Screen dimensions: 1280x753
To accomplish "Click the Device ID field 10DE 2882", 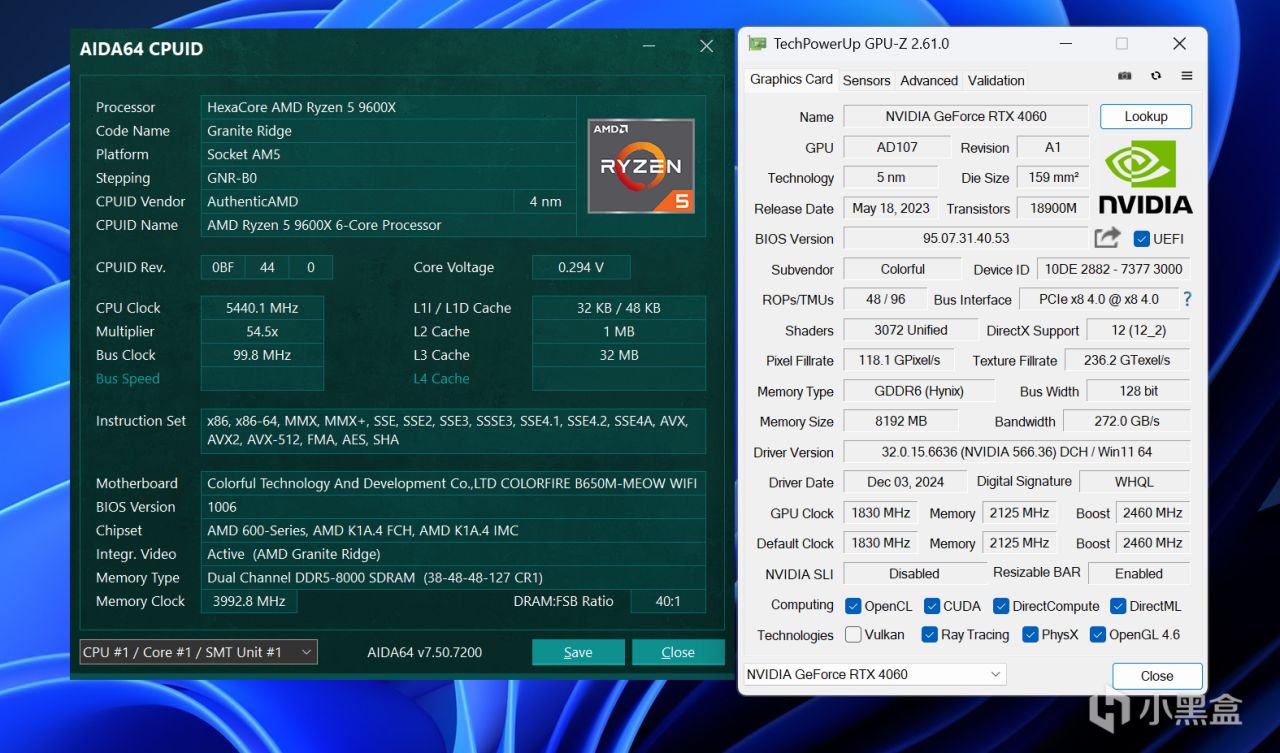I will point(1112,269).
